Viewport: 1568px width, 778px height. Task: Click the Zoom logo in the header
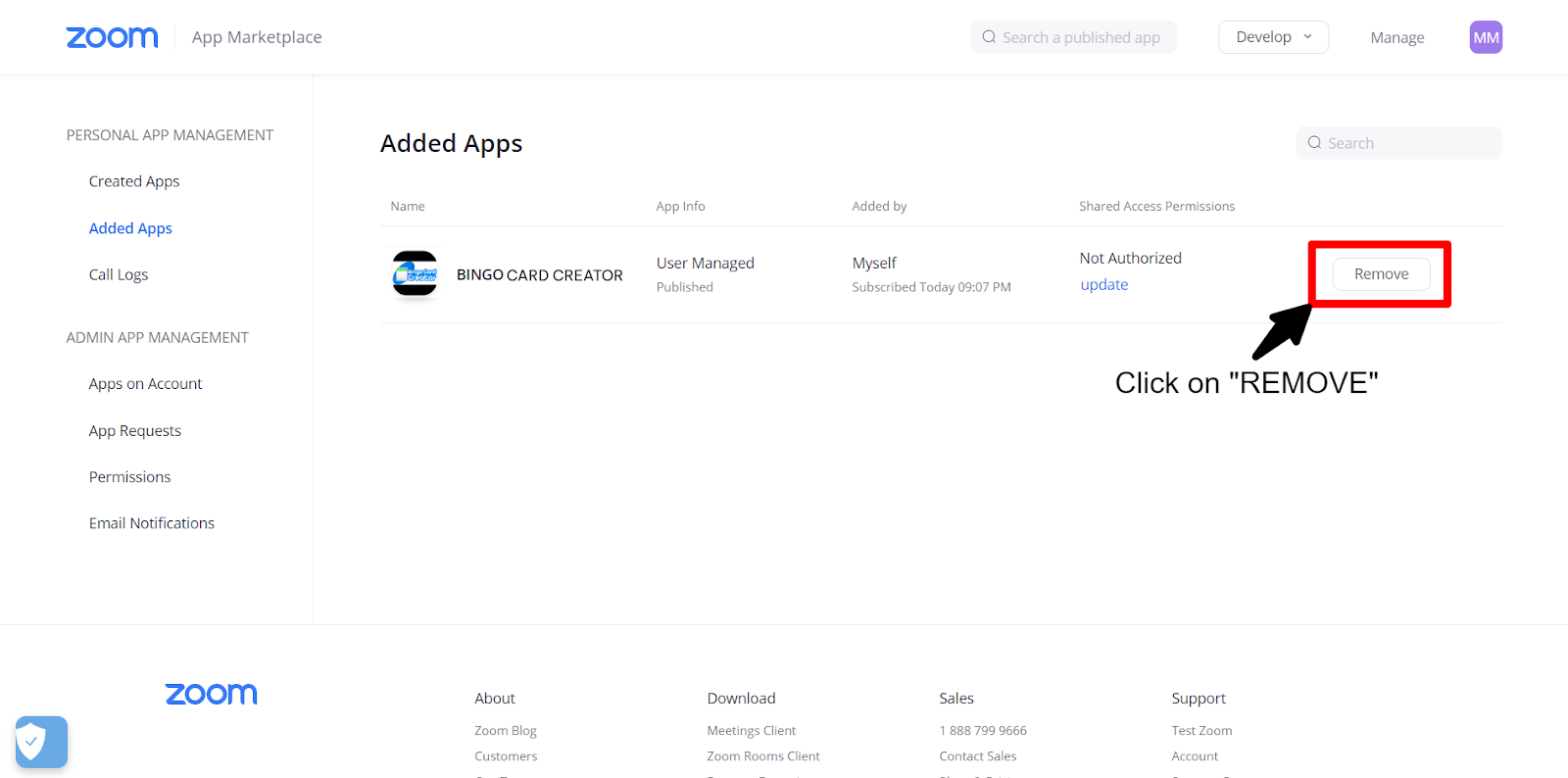click(x=112, y=37)
